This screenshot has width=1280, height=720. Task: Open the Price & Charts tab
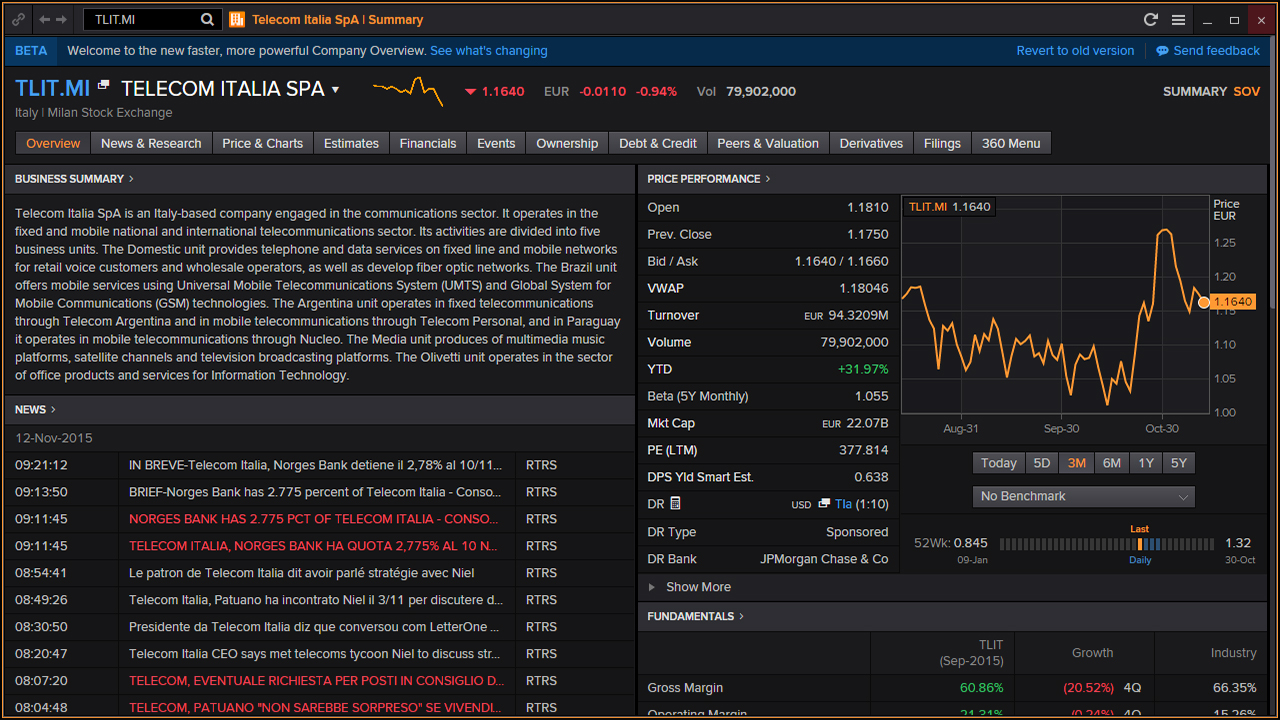[262, 143]
